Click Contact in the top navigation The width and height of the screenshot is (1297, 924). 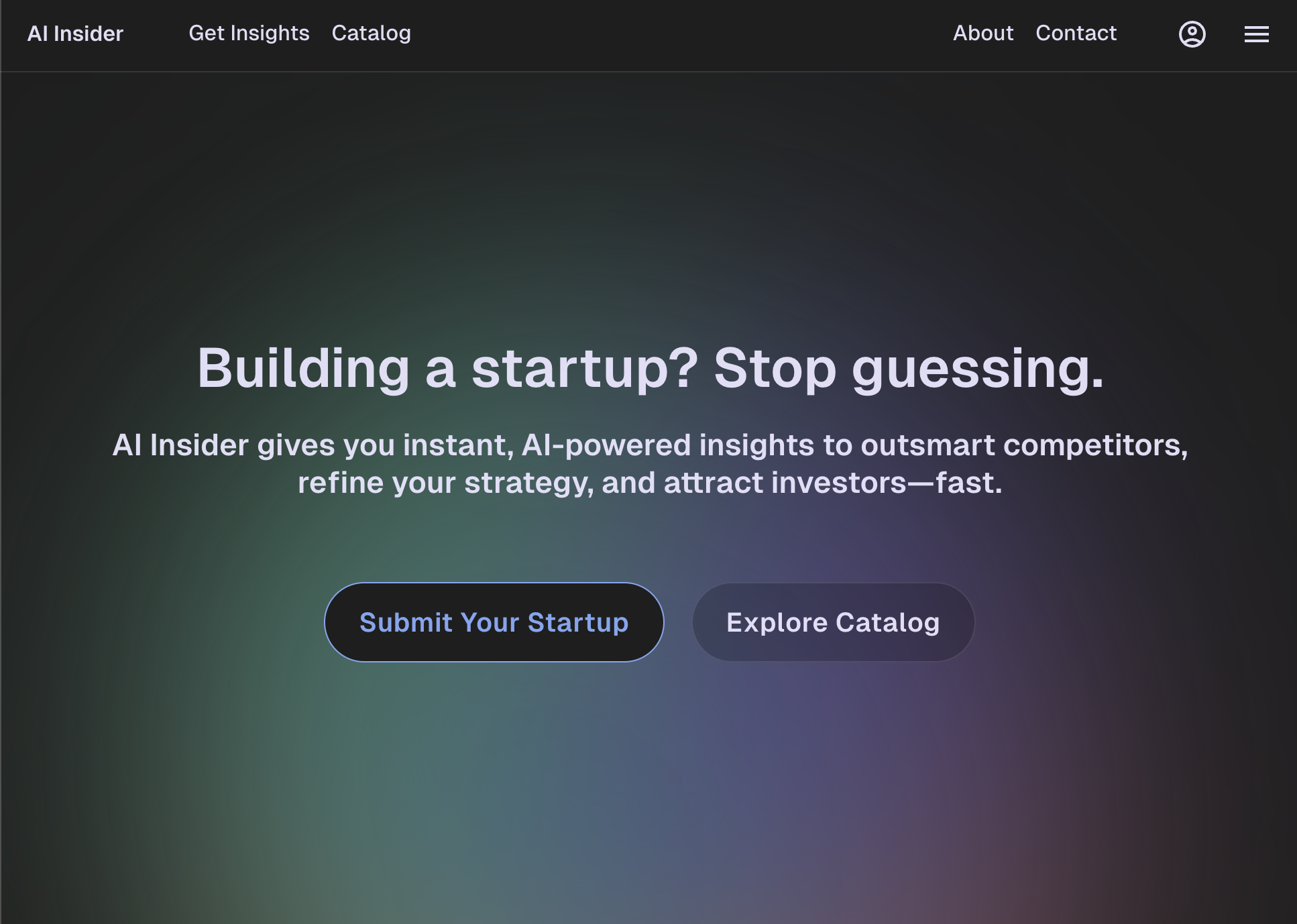point(1076,33)
